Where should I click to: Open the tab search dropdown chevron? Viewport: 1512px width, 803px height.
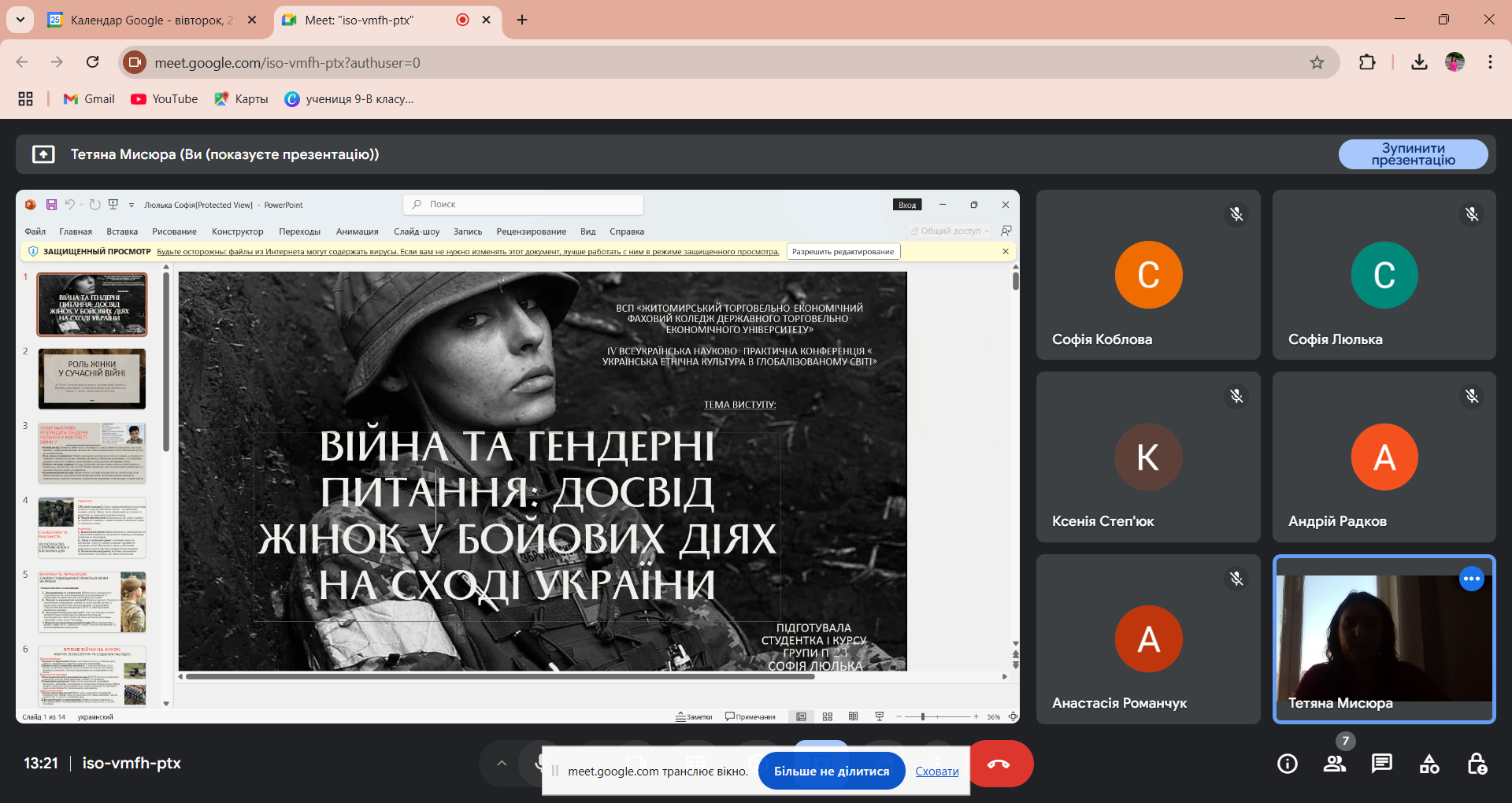click(20, 20)
